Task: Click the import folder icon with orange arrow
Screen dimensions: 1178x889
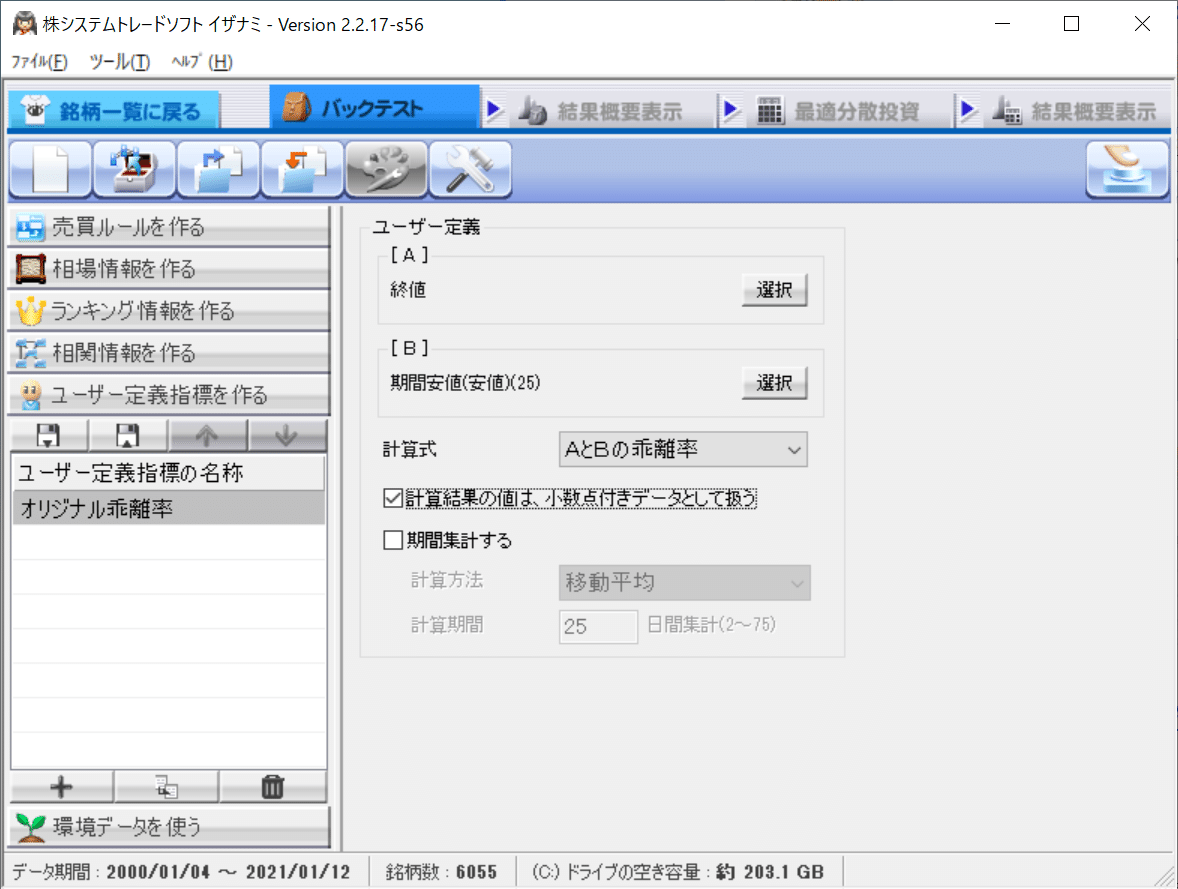Action: pyautogui.click(x=302, y=170)
